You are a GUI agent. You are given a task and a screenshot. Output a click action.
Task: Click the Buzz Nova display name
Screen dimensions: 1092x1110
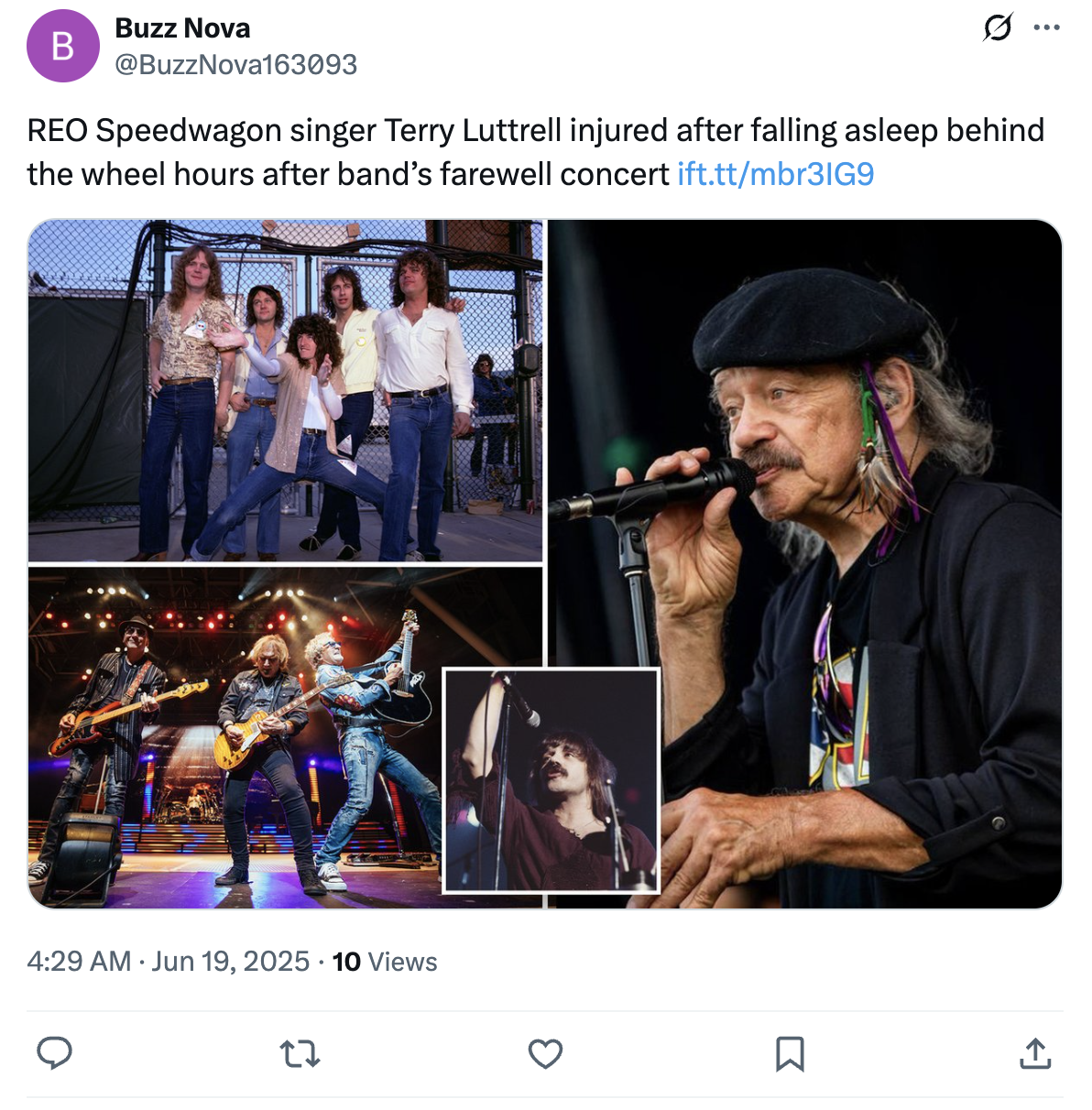[182, 28]
